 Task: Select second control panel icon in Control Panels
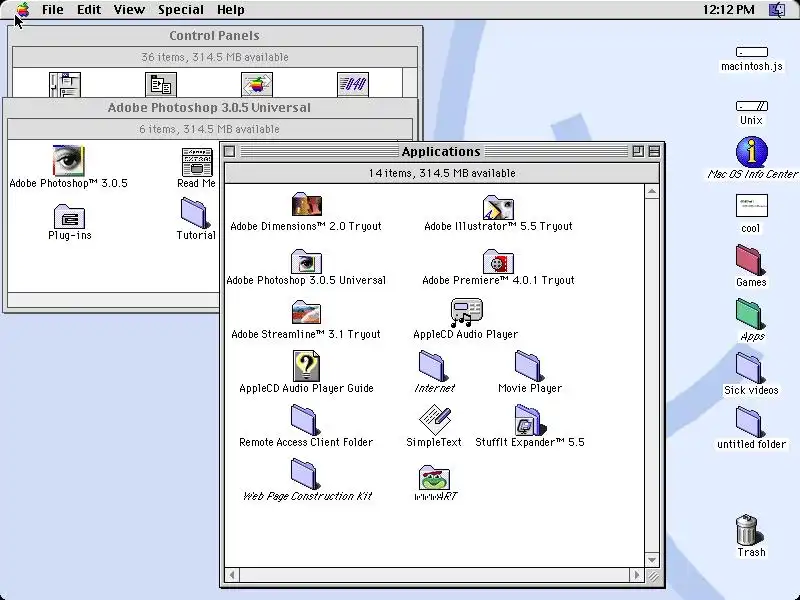click(161, 85)
